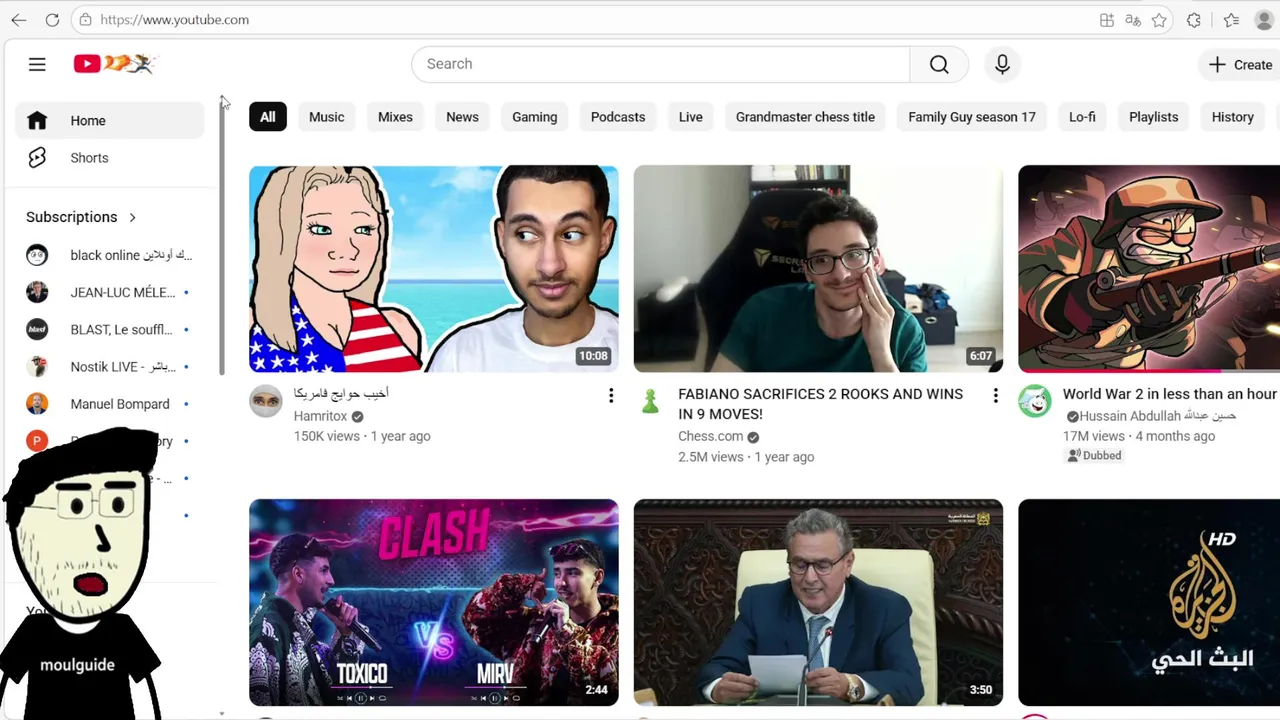The height and width of the screenshot is (720, 1280).
Task: Open browser favorites list icon
Action: pyautogui.click(x=1231, y=20)
